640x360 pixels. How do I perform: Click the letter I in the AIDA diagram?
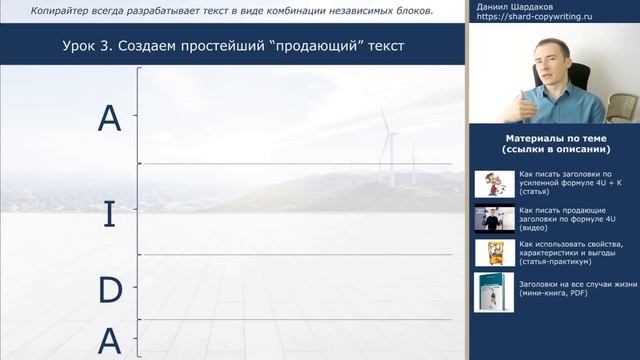click(x=109, y=214)
